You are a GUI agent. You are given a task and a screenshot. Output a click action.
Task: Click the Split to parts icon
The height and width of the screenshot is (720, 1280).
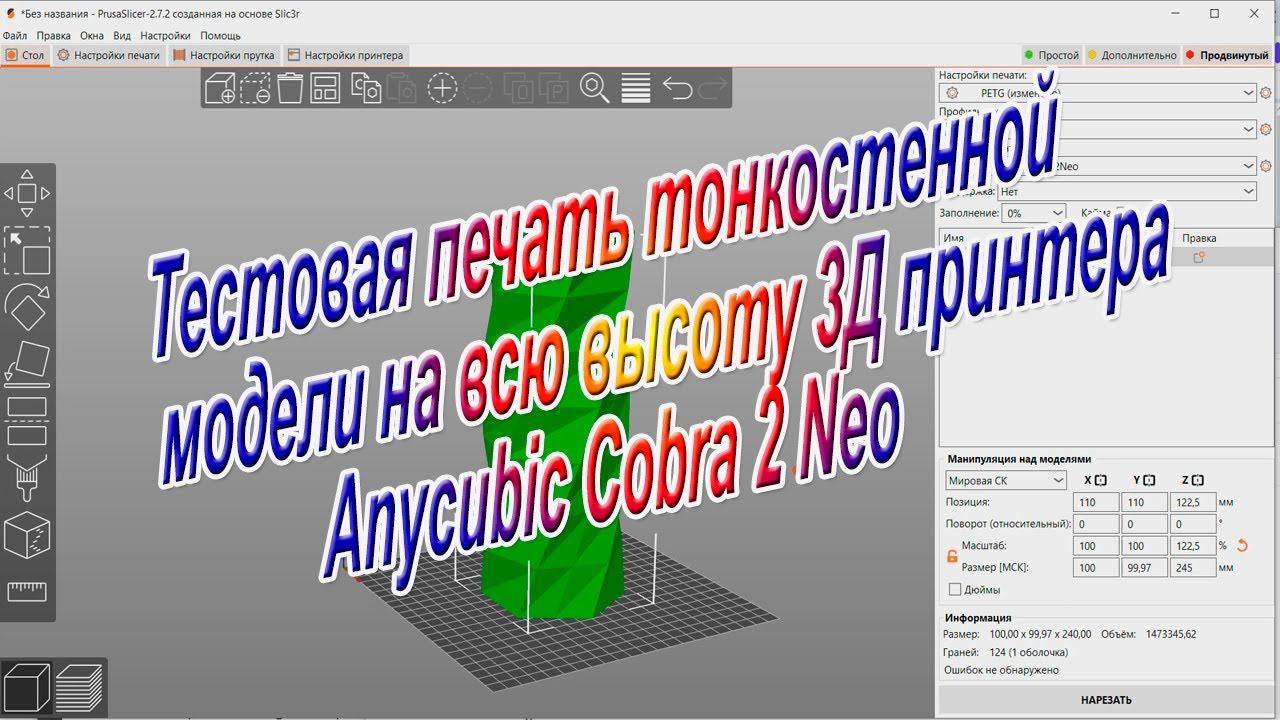(x=553, y=88)
